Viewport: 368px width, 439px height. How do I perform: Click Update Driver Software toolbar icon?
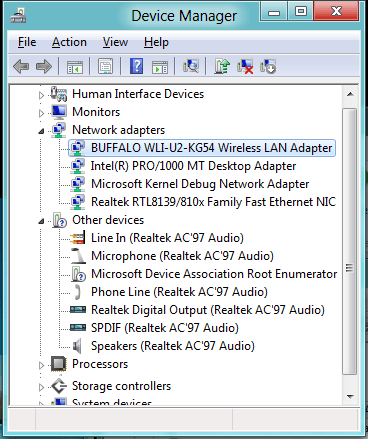point(222,66)
